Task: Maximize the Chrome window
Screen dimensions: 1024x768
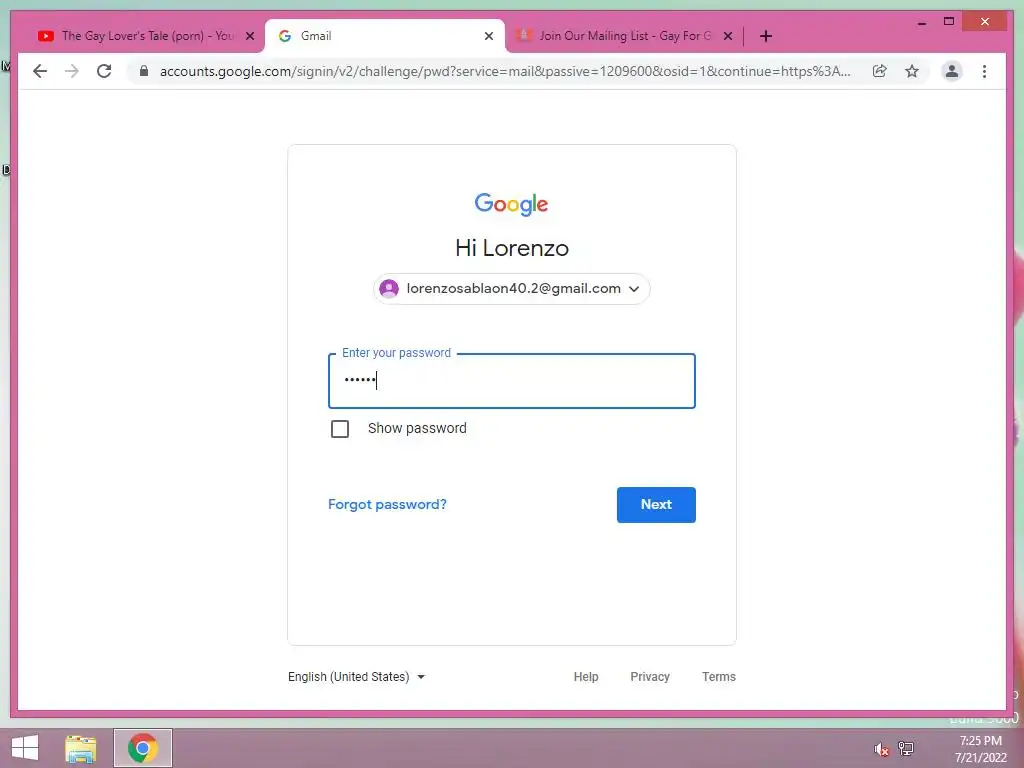Action: tap(949, 22)
